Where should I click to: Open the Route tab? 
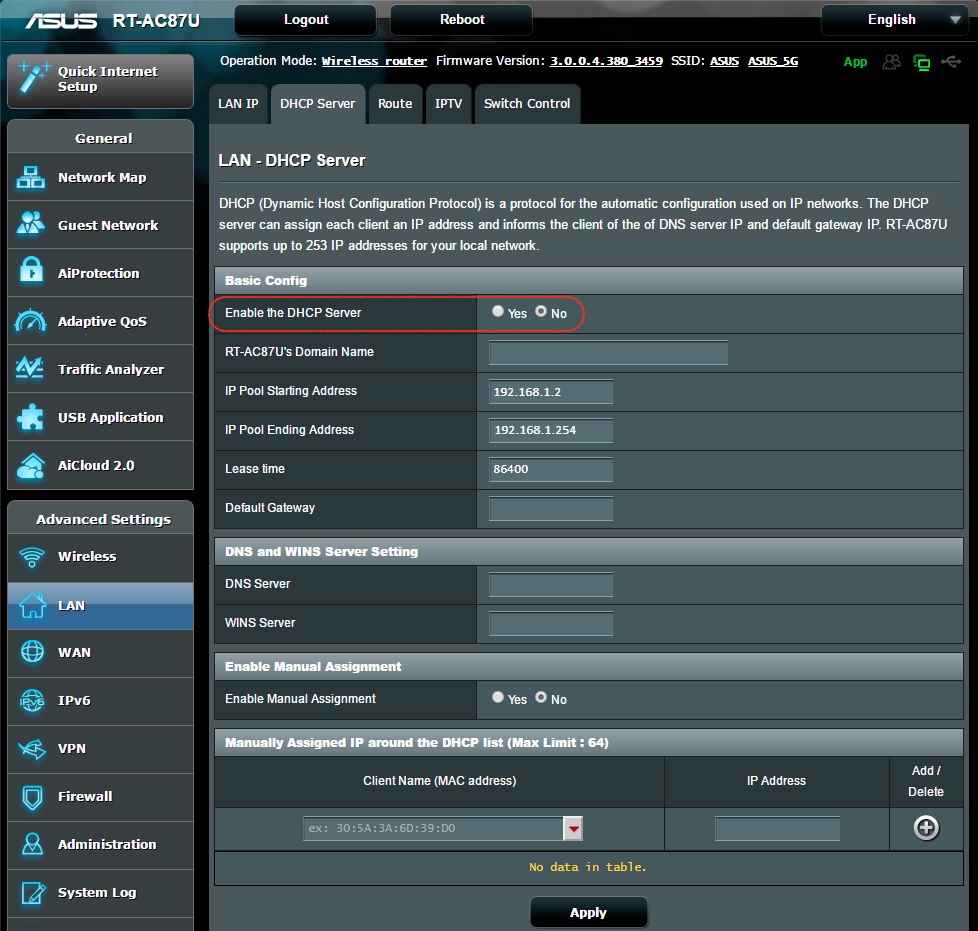(395, 104)
